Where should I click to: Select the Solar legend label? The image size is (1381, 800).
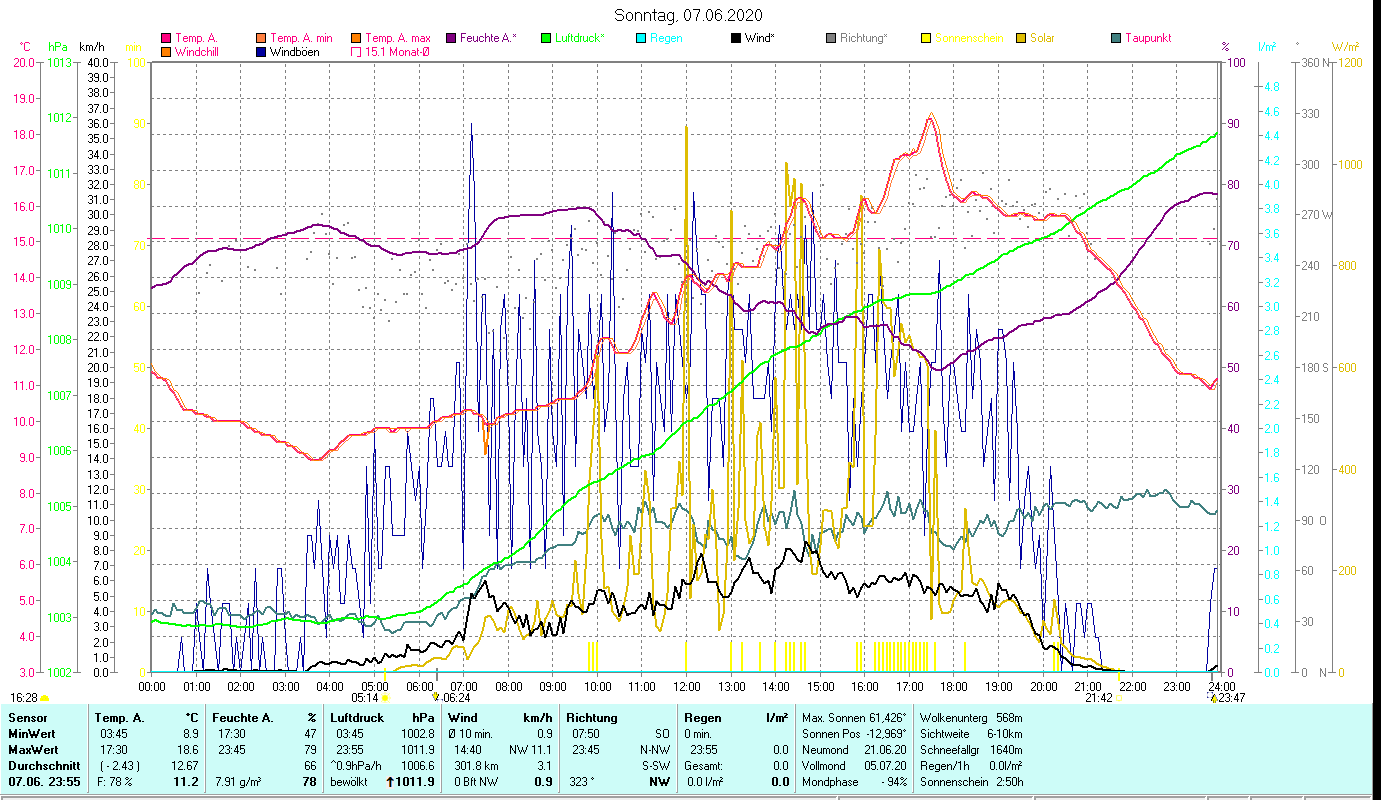(x=1042, y=39)
